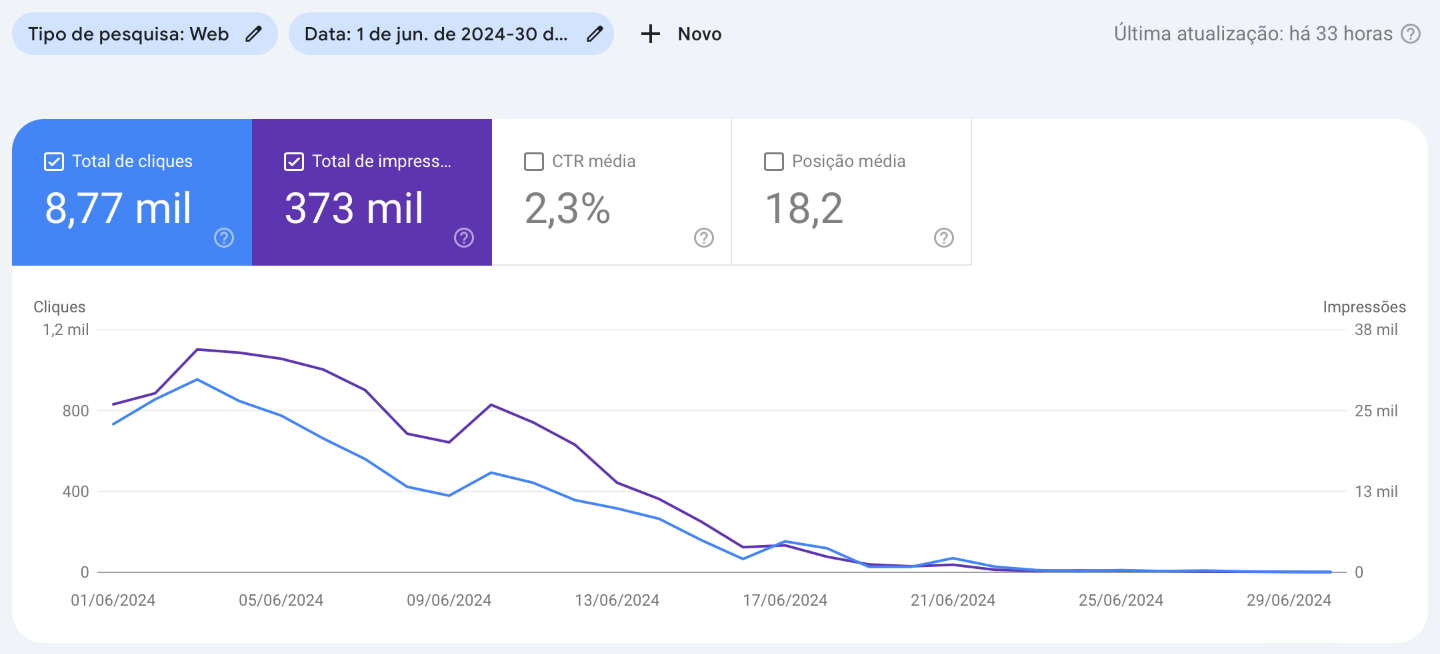Select the Posição média metric card
Image resolution: width=1440 pixels, height=654 pixels.
851,192
